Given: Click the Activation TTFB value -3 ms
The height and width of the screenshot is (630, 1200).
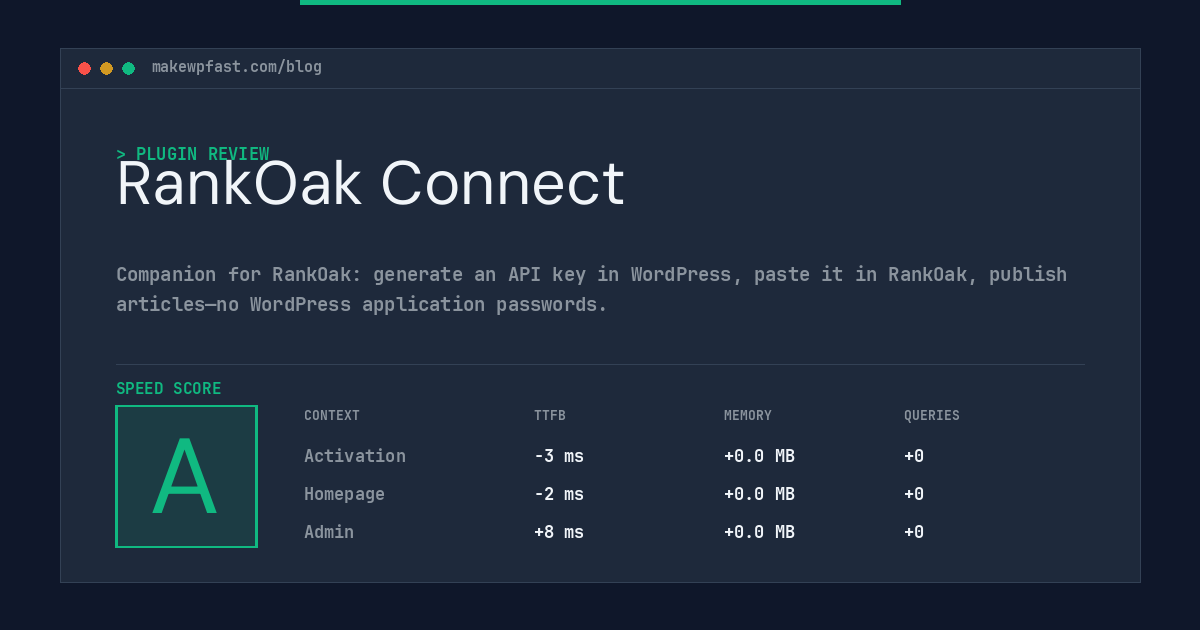Looking at the screenshot, I should pos(559,456).
